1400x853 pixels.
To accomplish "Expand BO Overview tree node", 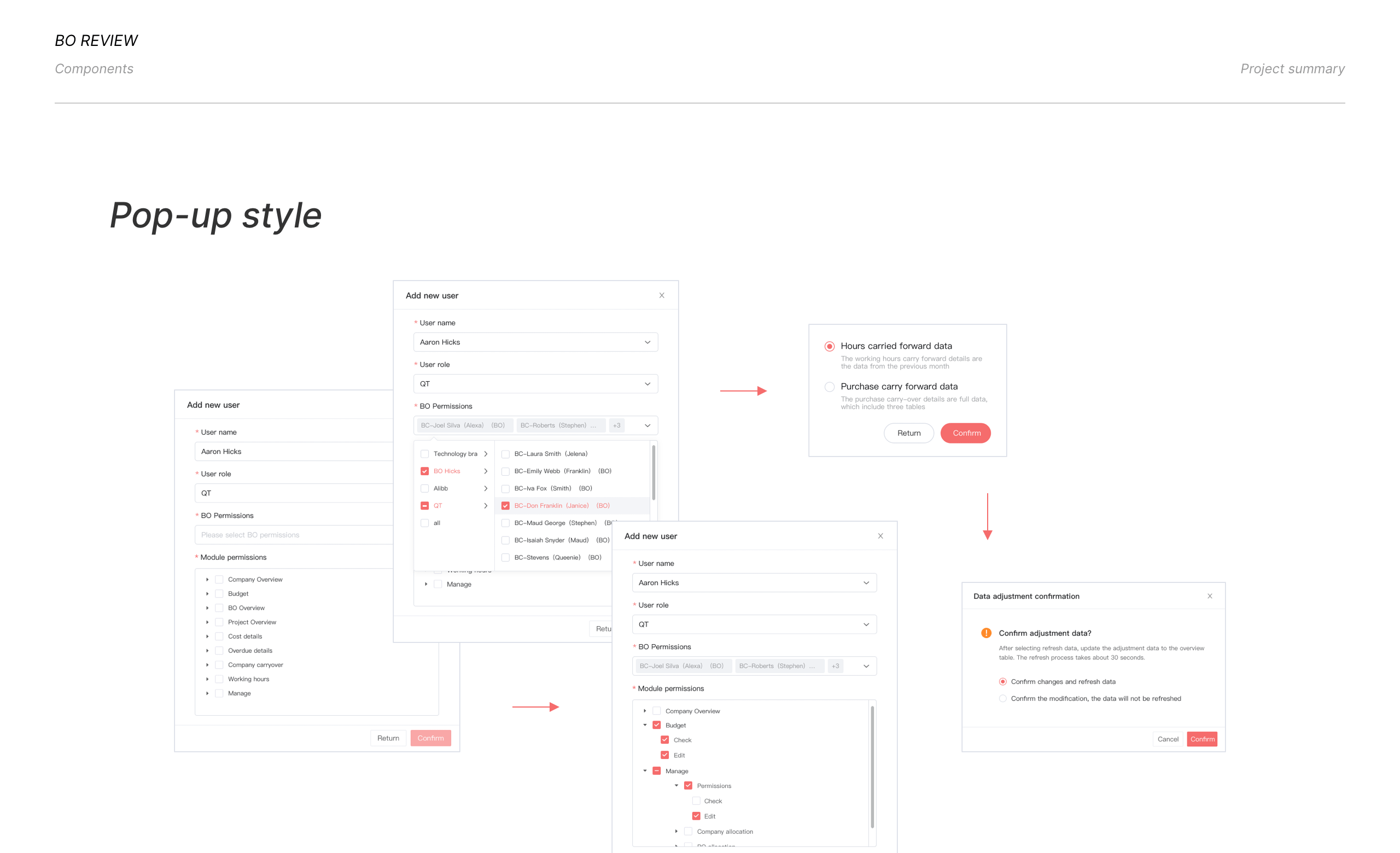I will click(207, 607).
